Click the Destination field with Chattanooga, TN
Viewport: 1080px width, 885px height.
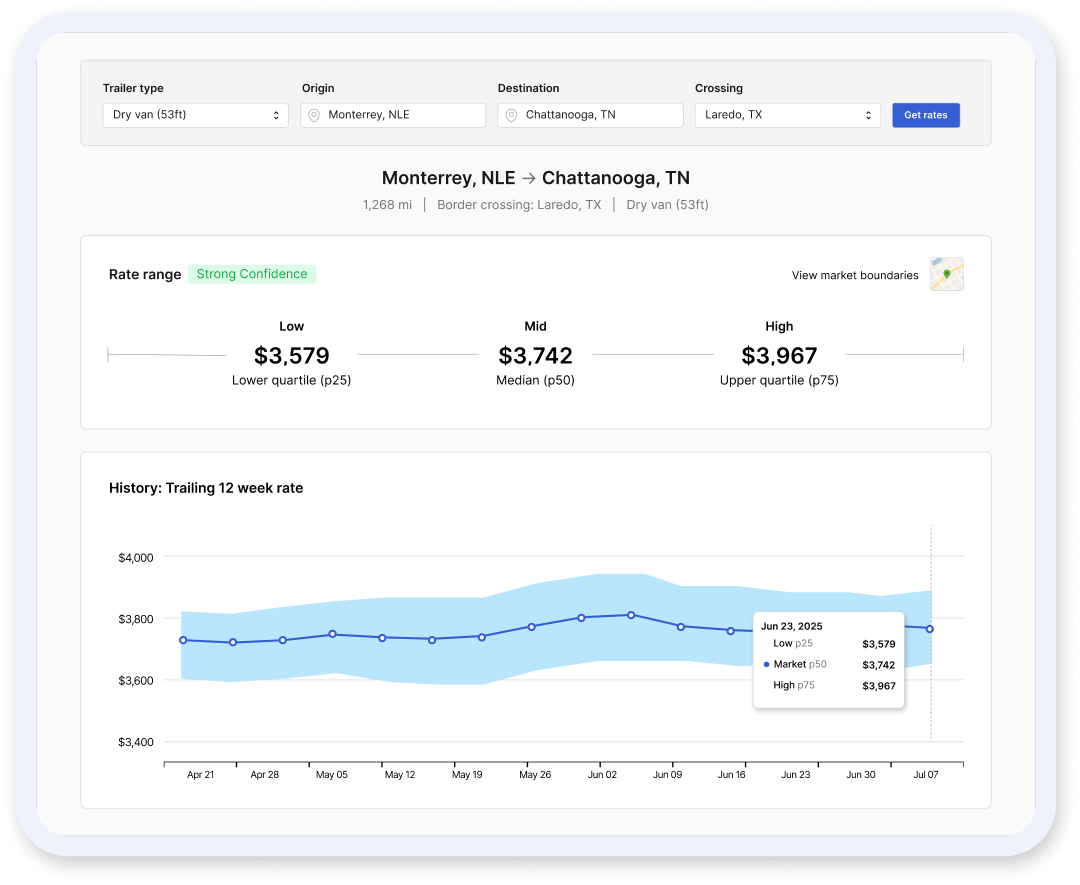click(x=597, y=115)
